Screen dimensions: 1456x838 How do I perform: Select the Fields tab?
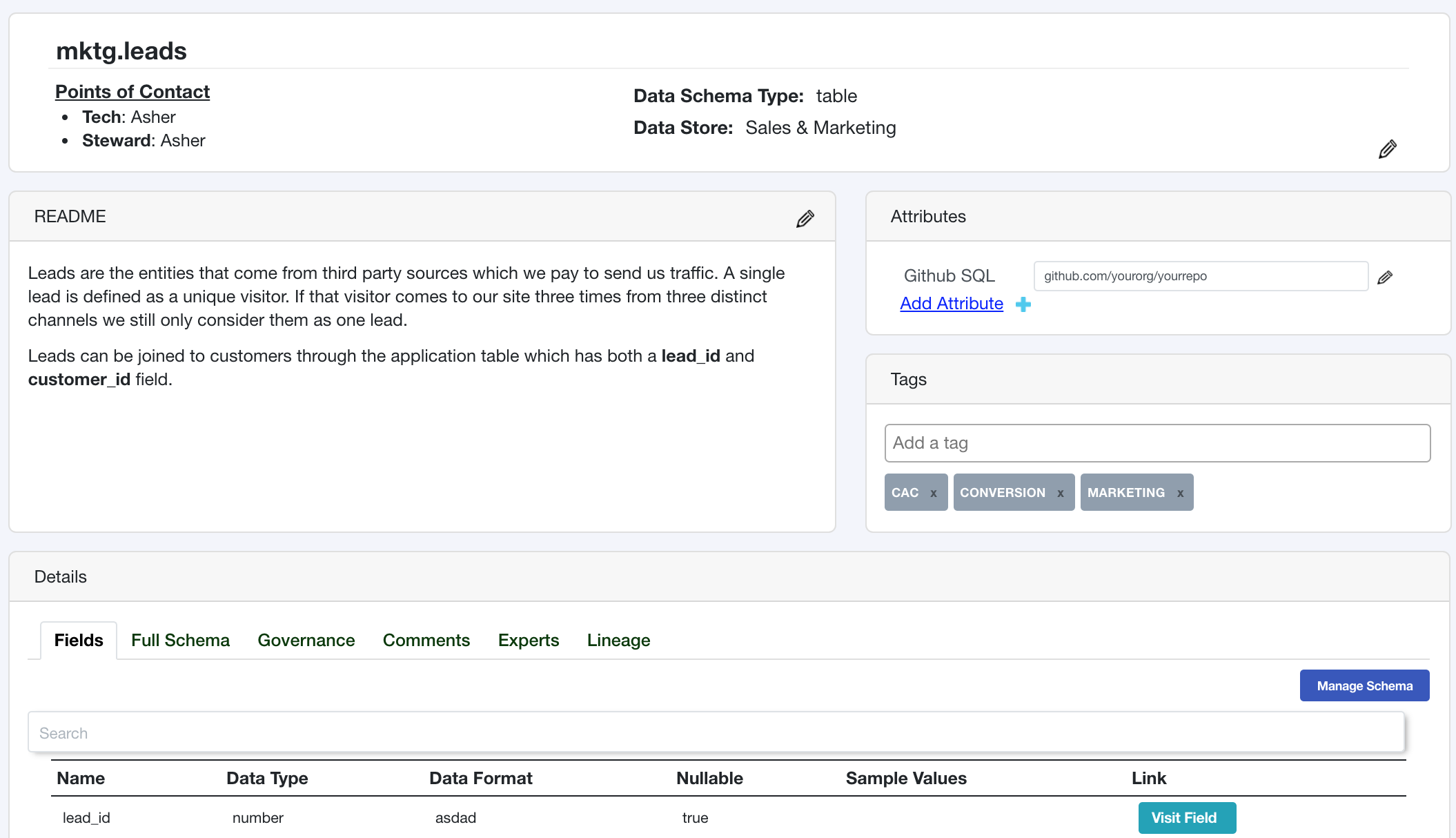coord(79,641)
